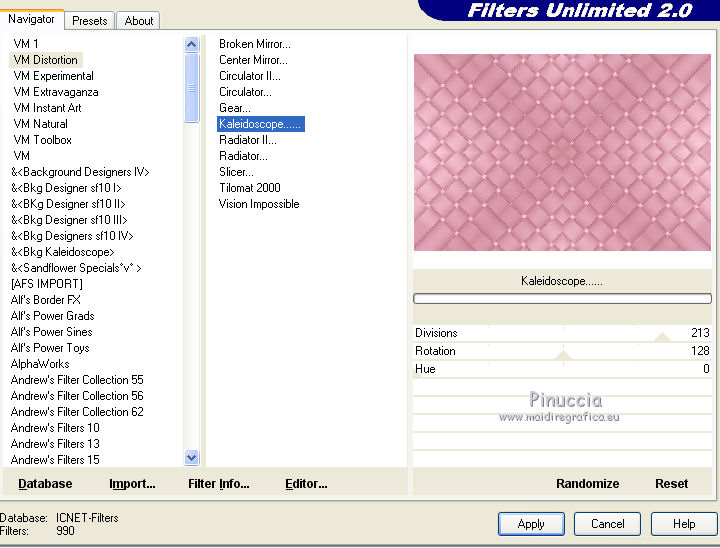Click the pink quilted preview image
This screenshot has width=720, height=548.
(562, 153)
